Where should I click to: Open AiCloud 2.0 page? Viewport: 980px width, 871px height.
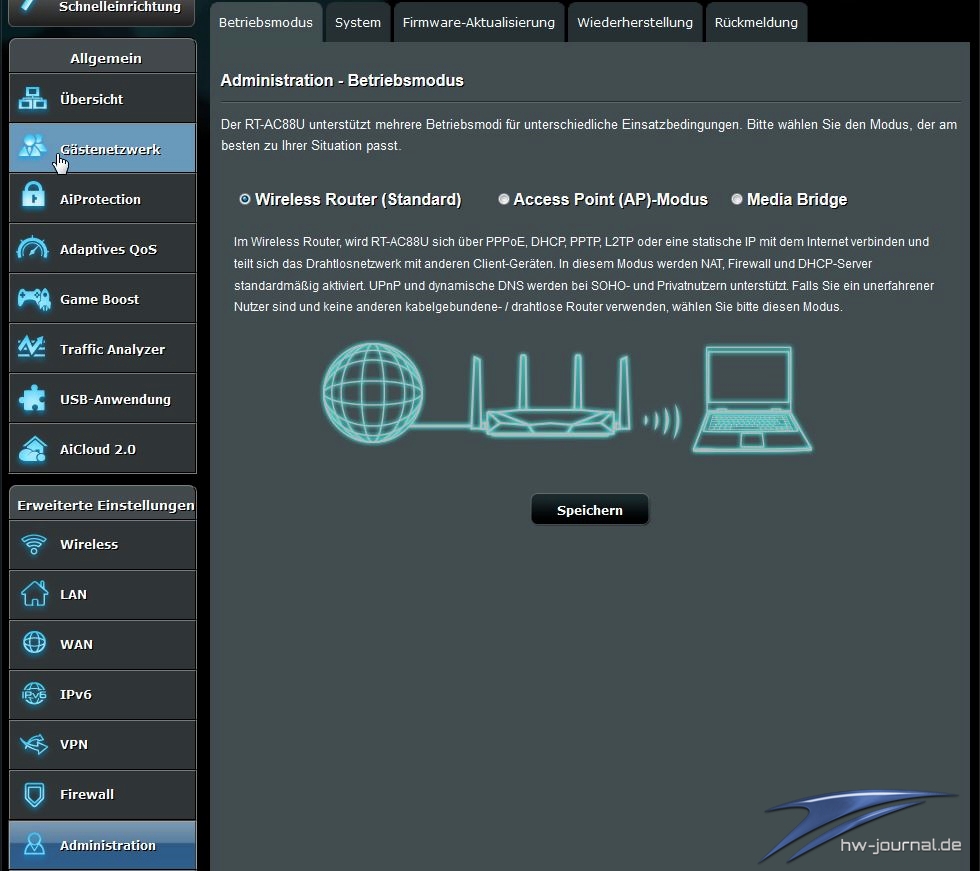click(x=102, y=448)
